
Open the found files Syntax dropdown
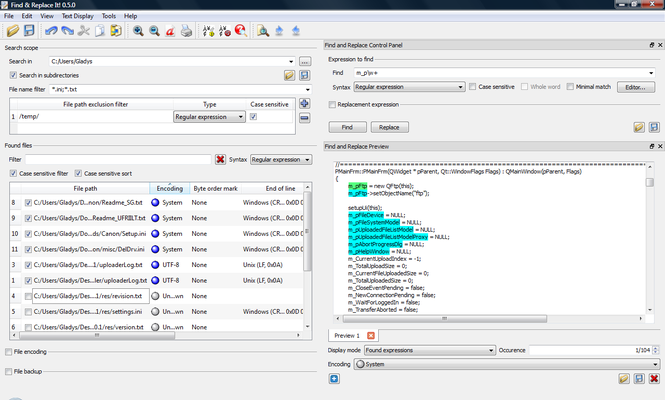click(x=281, y=159)
